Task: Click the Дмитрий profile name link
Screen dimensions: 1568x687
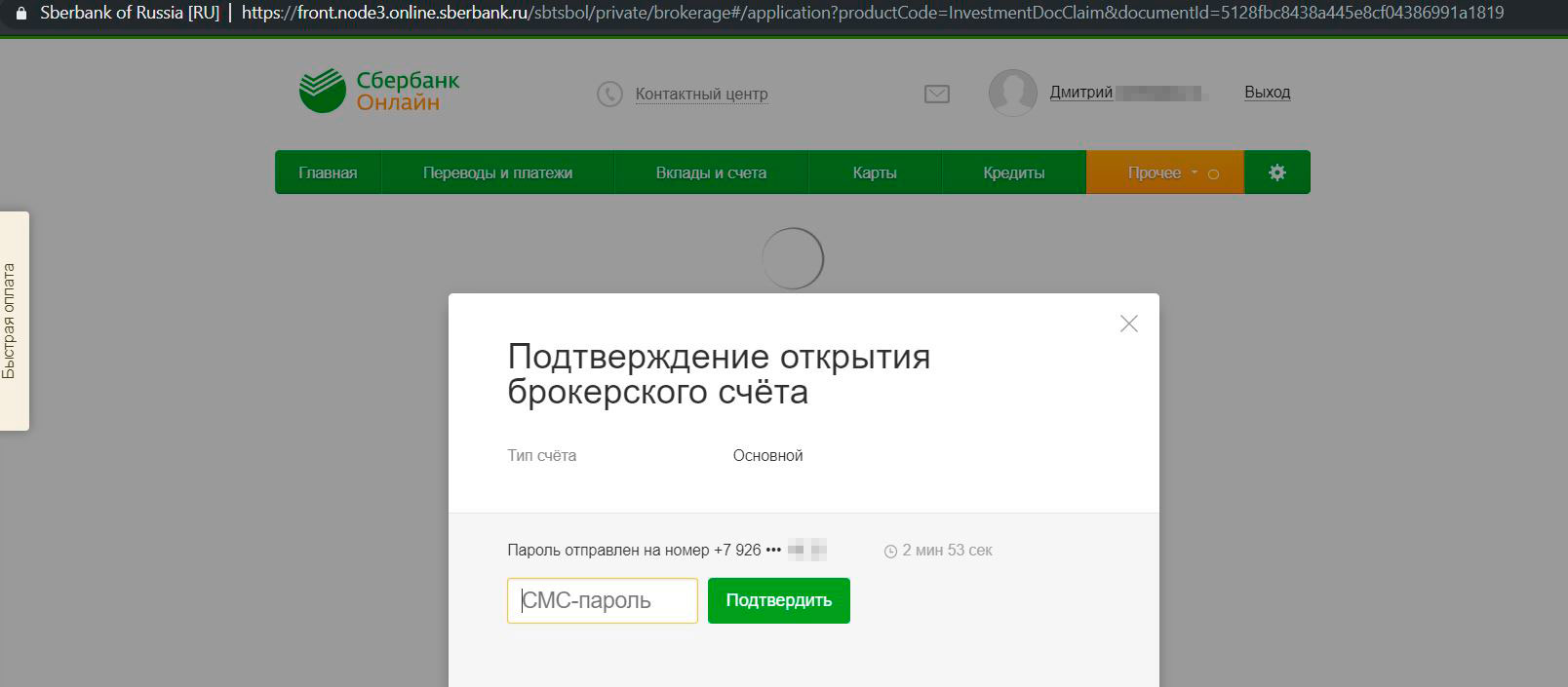Action: click(1080, 93)
